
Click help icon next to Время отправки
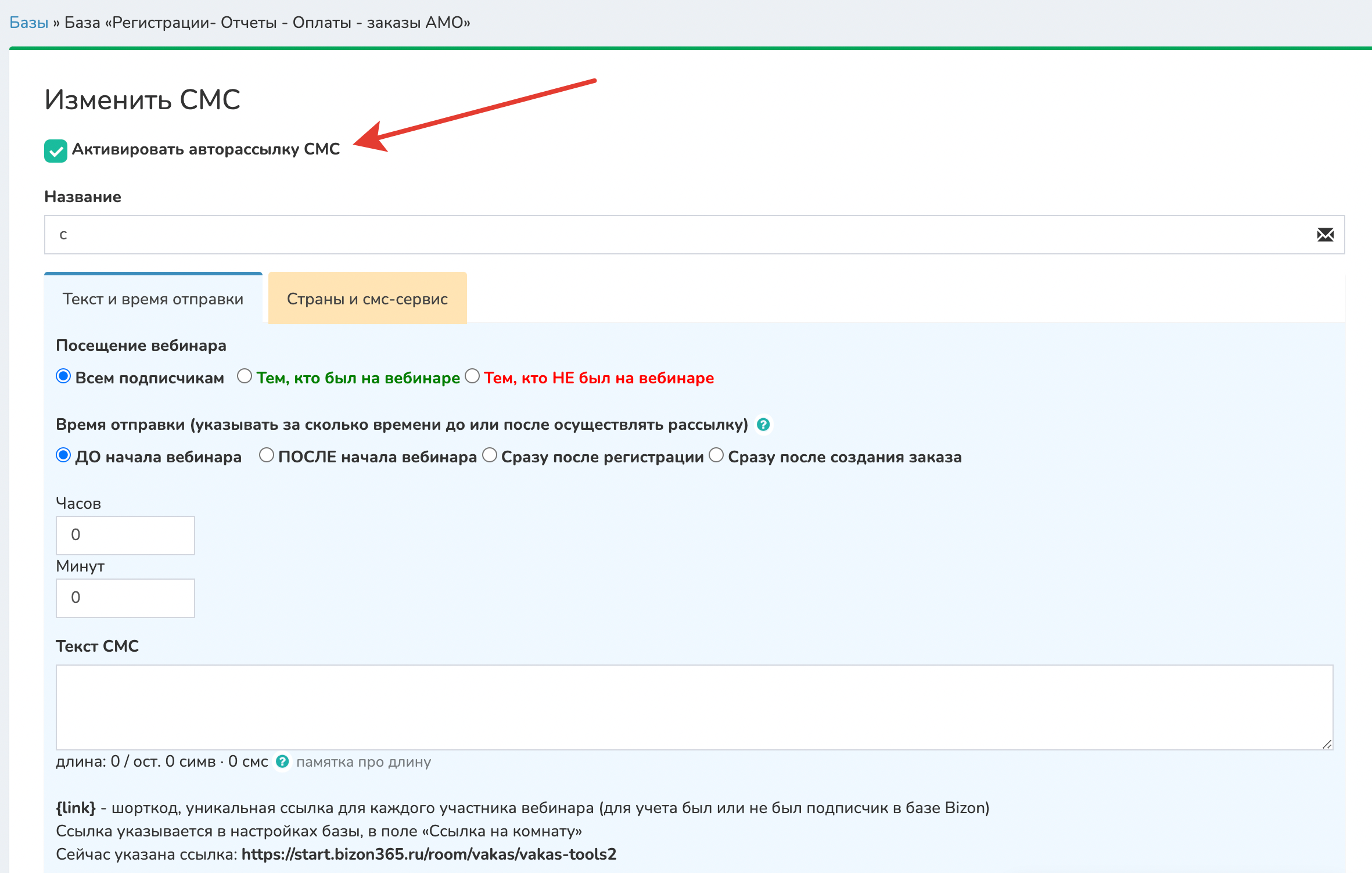pos(763,425)
